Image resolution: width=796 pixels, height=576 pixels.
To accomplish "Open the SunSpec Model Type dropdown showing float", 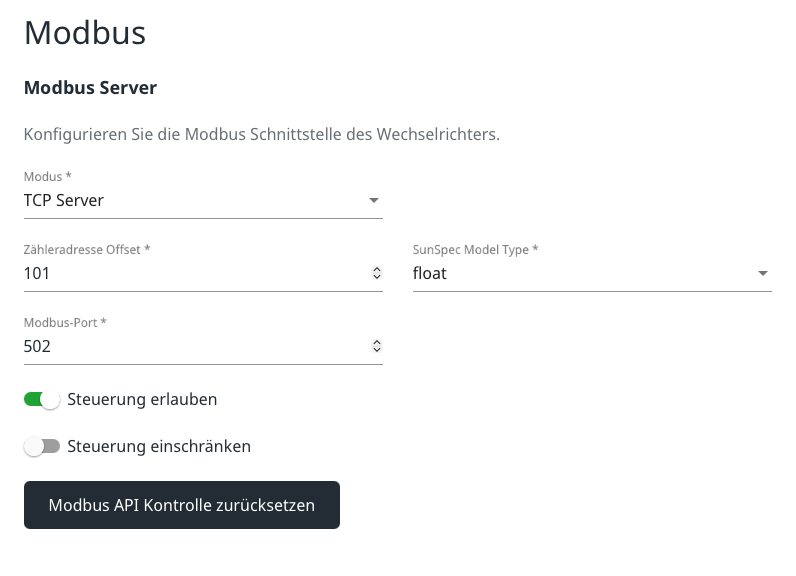I will (x=580, y=274).
